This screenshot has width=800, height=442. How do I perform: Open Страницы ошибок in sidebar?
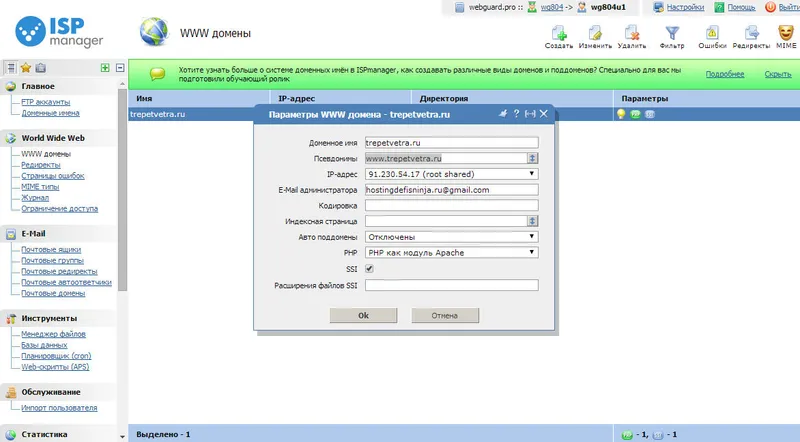53,176
